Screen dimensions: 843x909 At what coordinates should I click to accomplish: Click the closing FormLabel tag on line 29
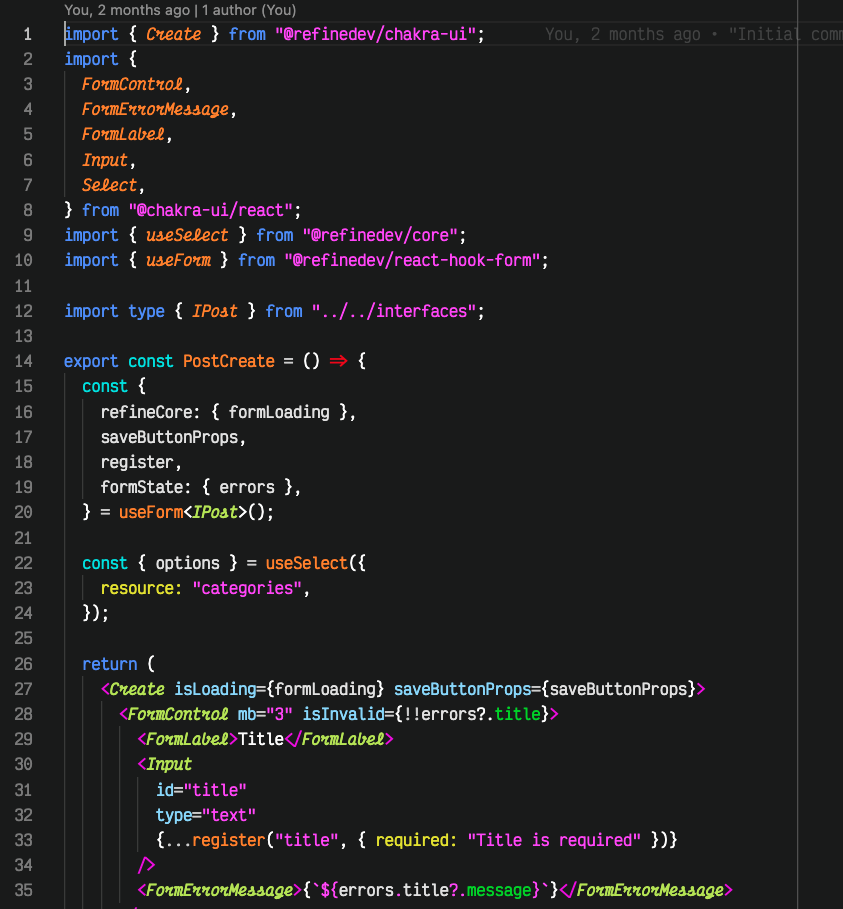click(339, 739)
